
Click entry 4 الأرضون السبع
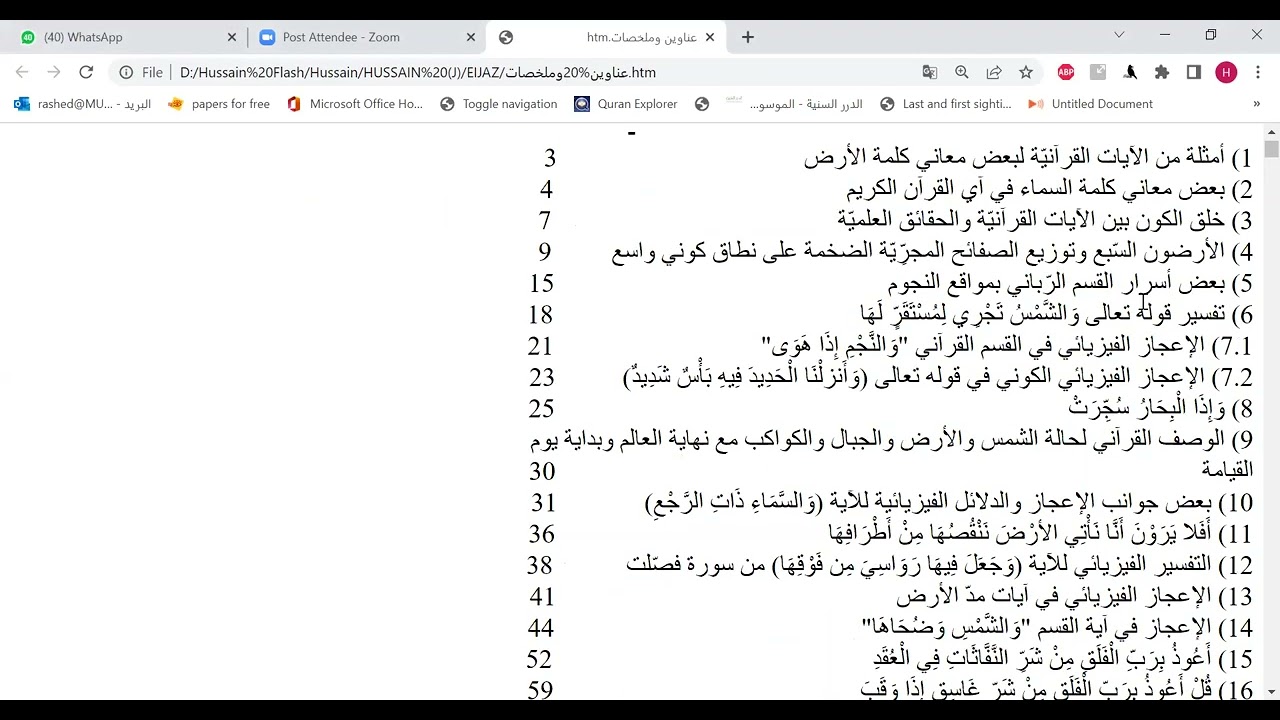[x=932, y=251]
